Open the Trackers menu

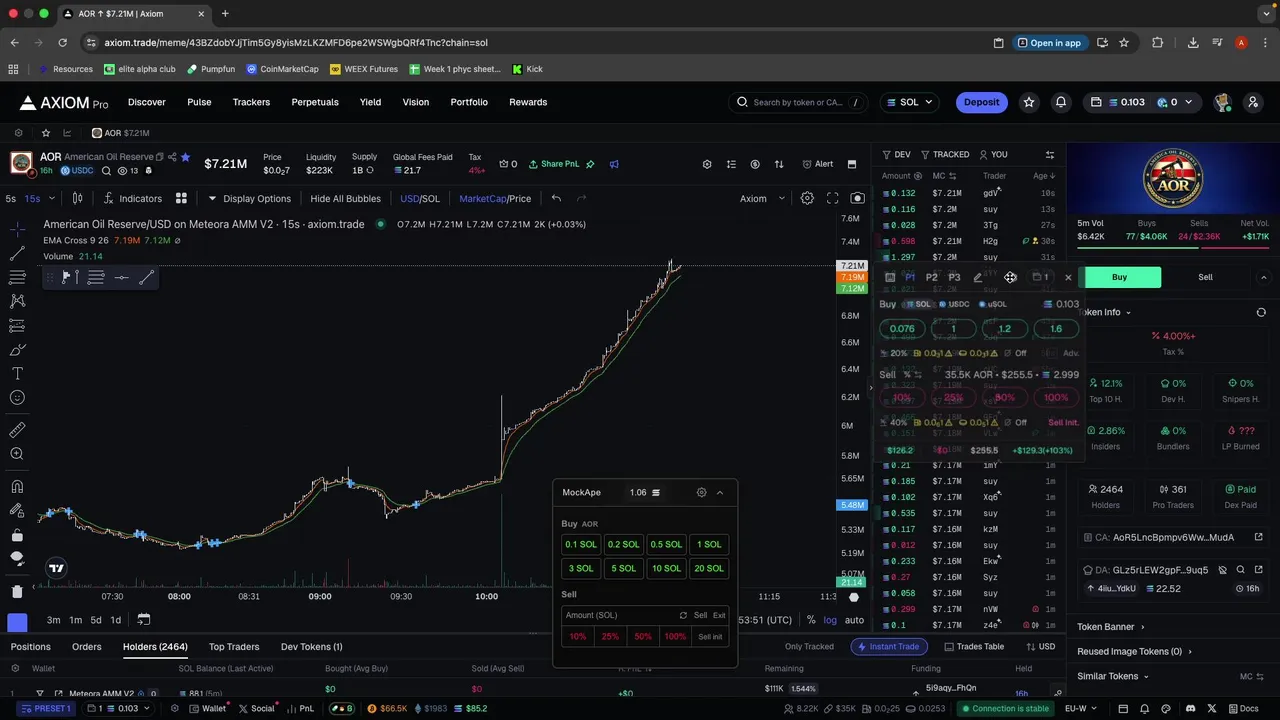click(x=251, y=102)
